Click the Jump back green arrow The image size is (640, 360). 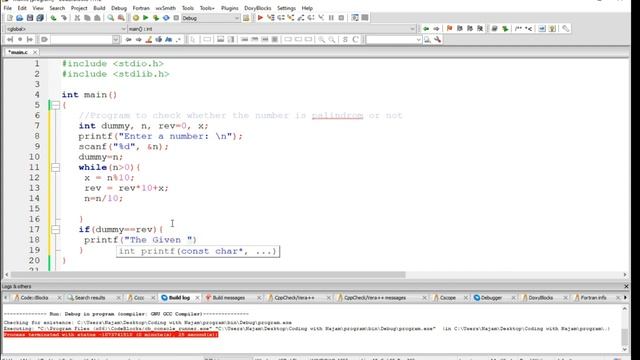click(x=426, y=29)
